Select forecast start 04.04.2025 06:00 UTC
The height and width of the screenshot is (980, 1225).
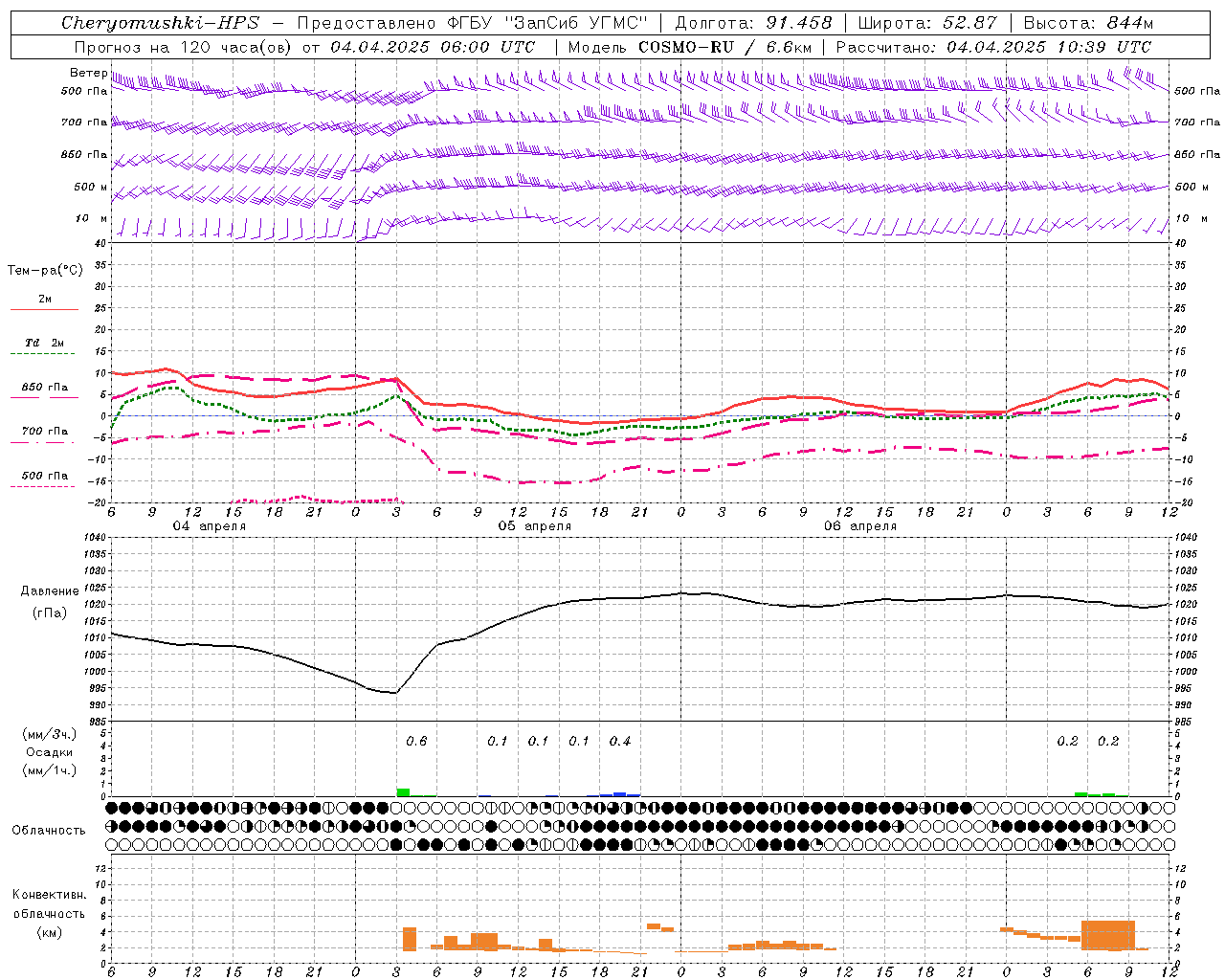pos(433,47)
